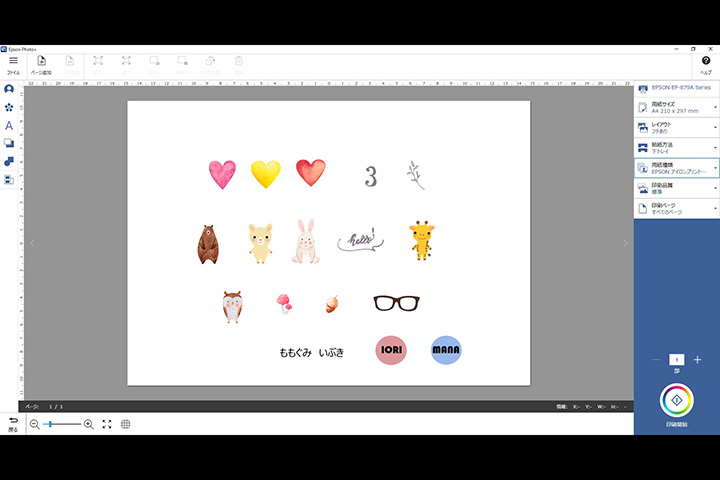Select the giraffe illustration on canvas

tap(421, 240)
